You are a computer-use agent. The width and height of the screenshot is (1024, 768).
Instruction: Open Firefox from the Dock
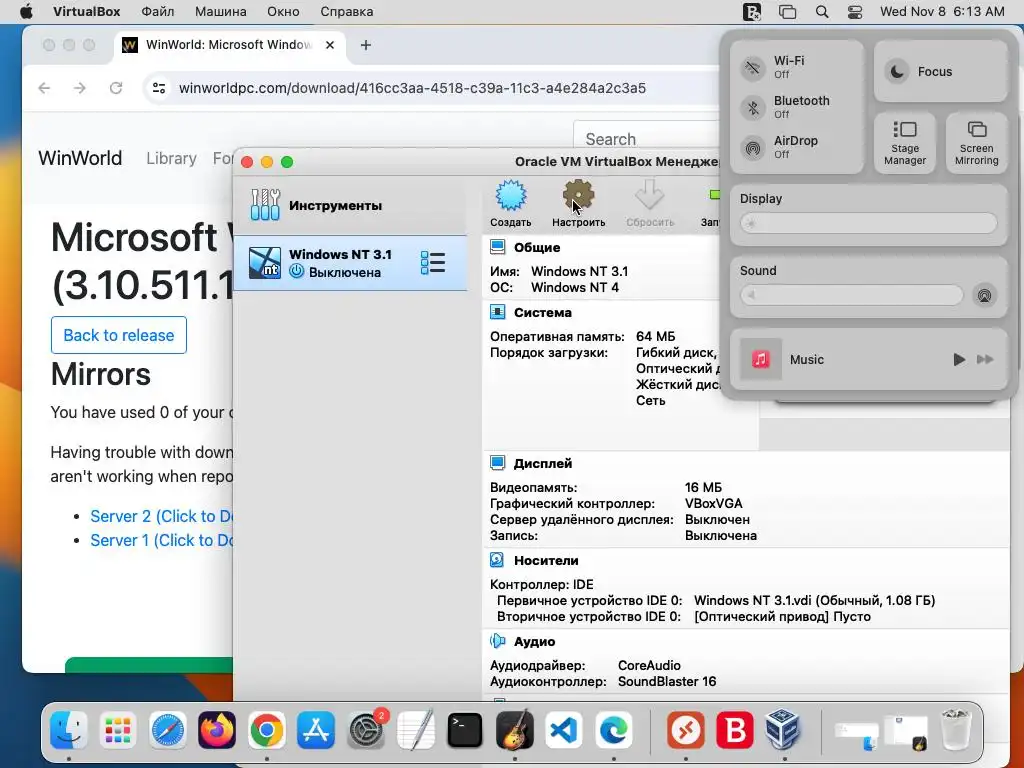(217, 730)
